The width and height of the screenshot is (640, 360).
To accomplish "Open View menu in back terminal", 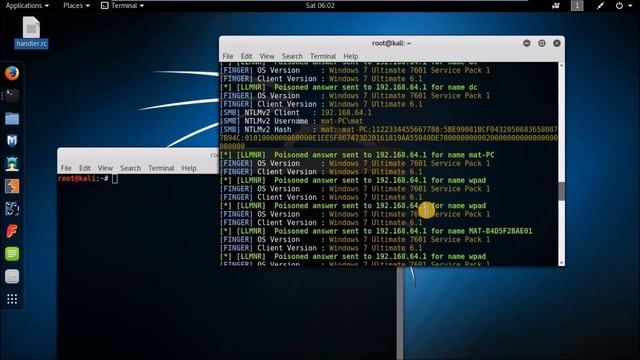I will 105,168.
